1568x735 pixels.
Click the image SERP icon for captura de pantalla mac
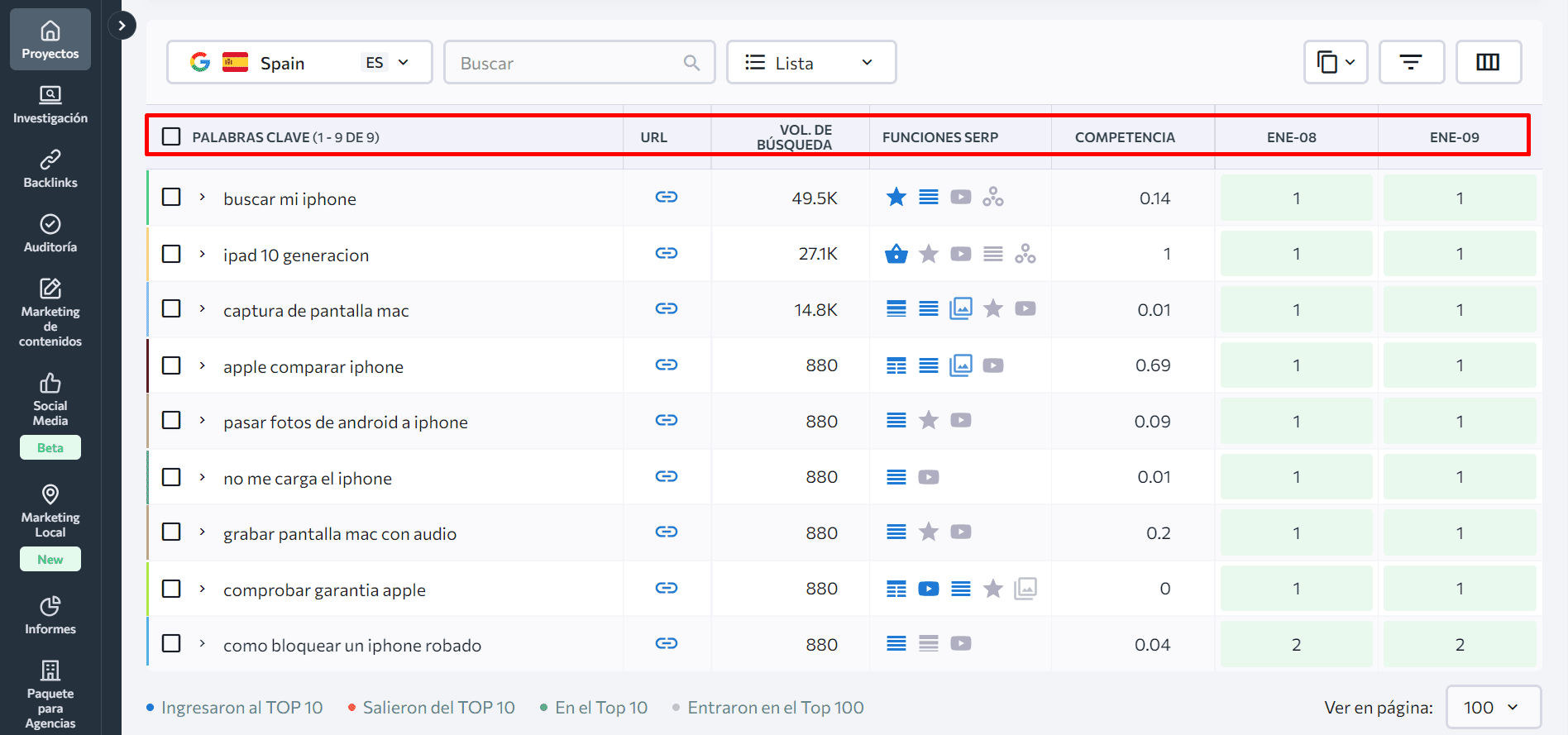(961, 308)
